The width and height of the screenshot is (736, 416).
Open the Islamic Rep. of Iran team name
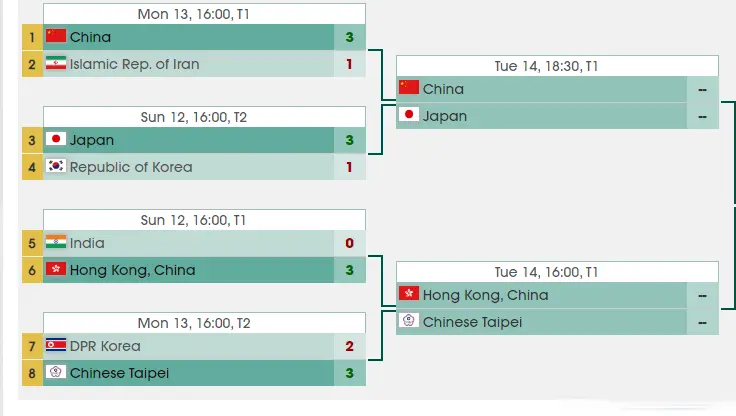click(134, 64)
